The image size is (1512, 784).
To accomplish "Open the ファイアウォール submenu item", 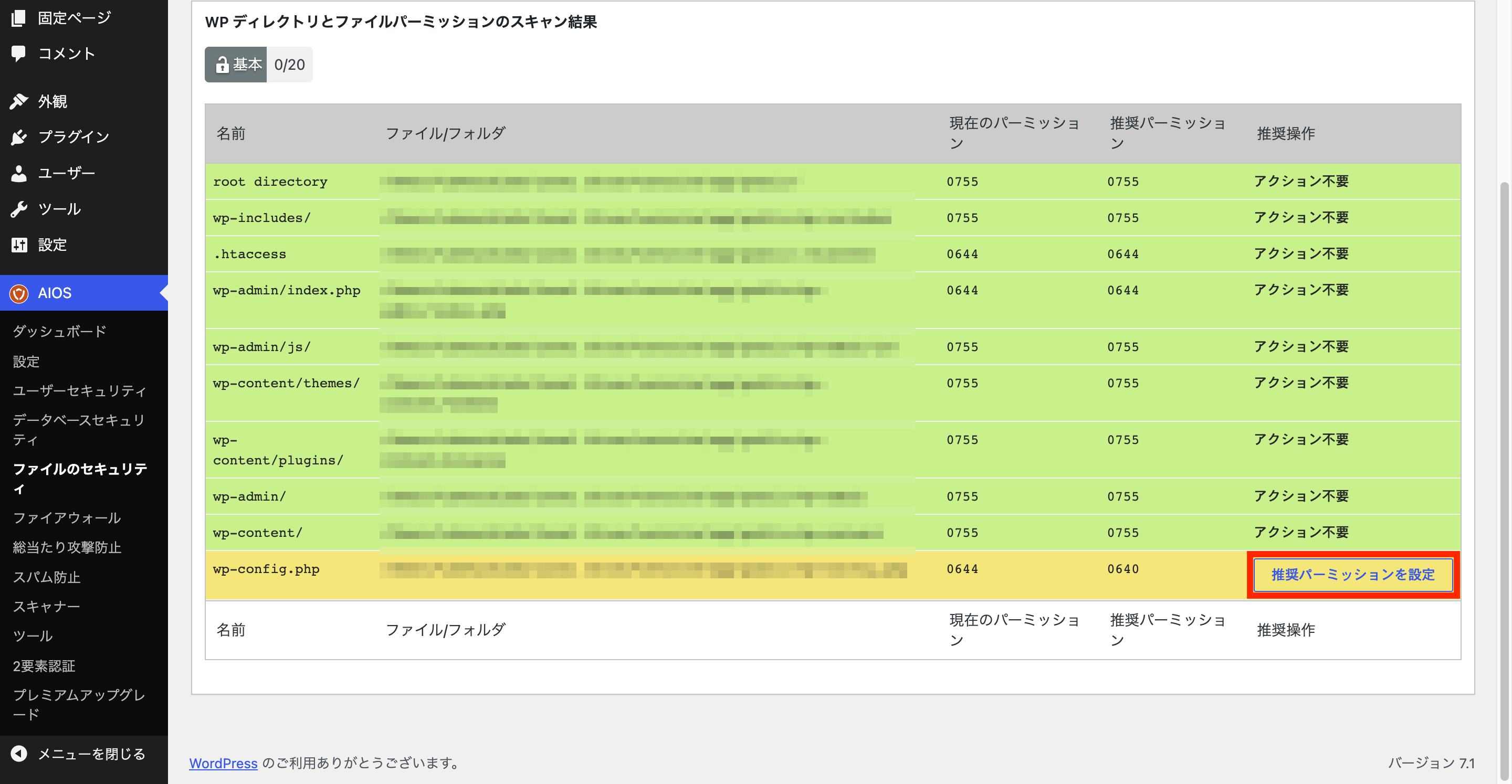I will (x=67, y=518).
